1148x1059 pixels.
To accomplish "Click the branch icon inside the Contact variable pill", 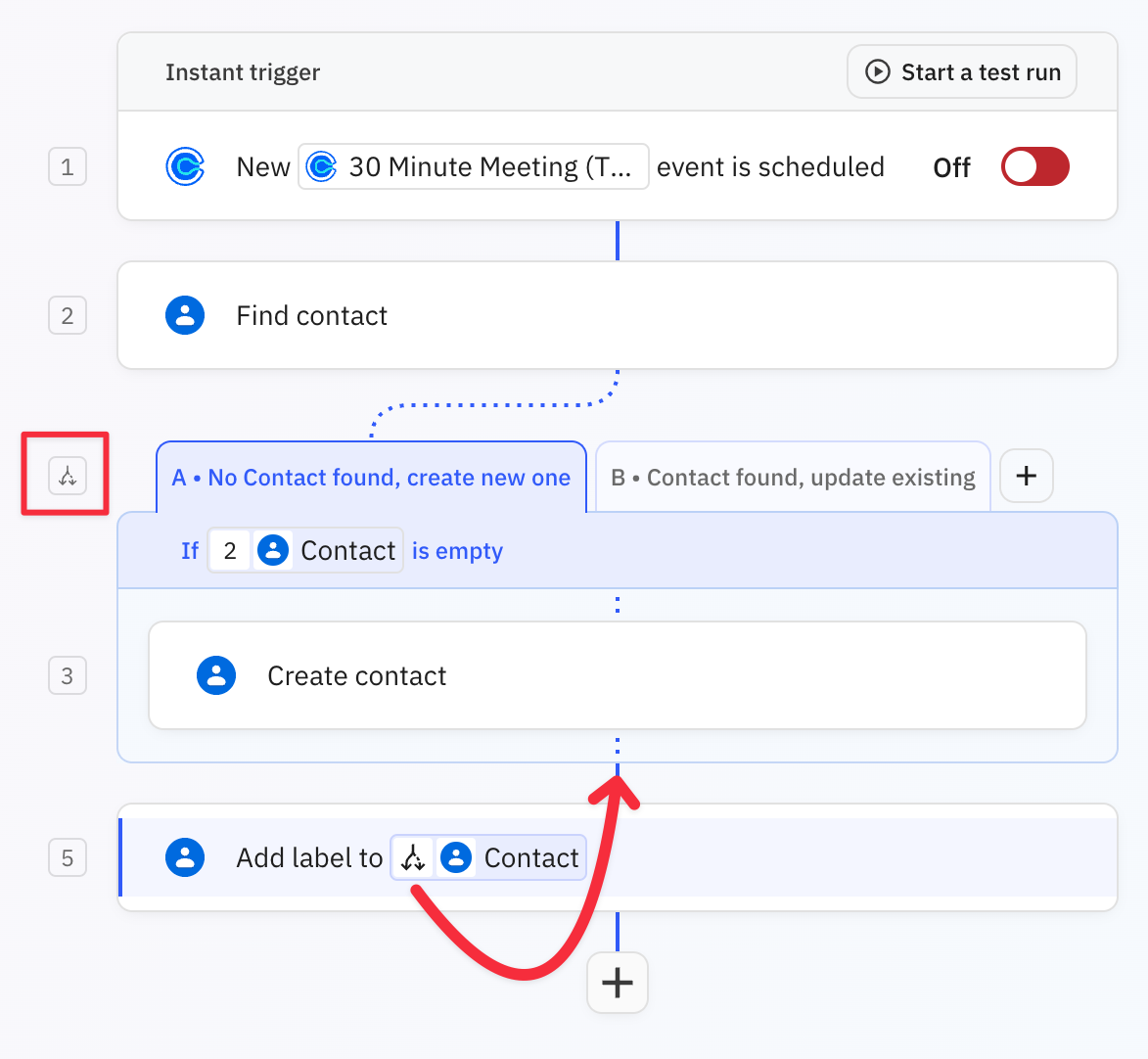I will point(413,857).
